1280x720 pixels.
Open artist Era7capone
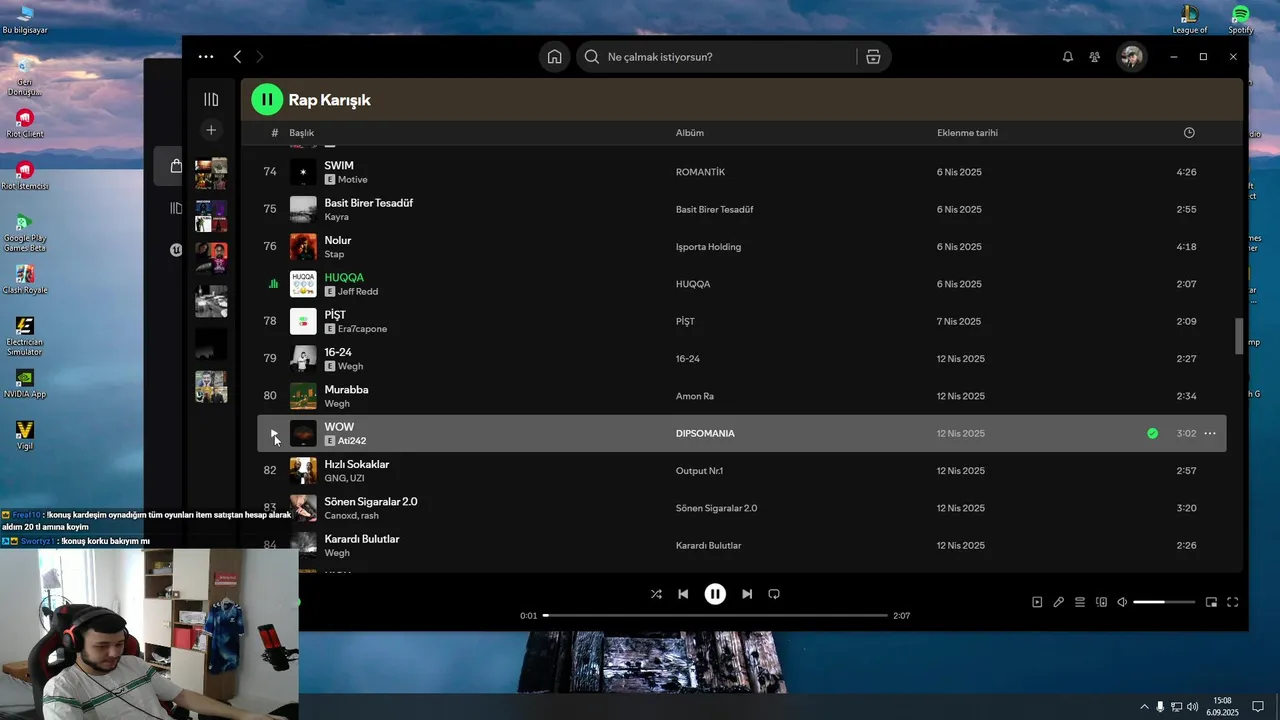pyautogui.click(x=362, y=329)
